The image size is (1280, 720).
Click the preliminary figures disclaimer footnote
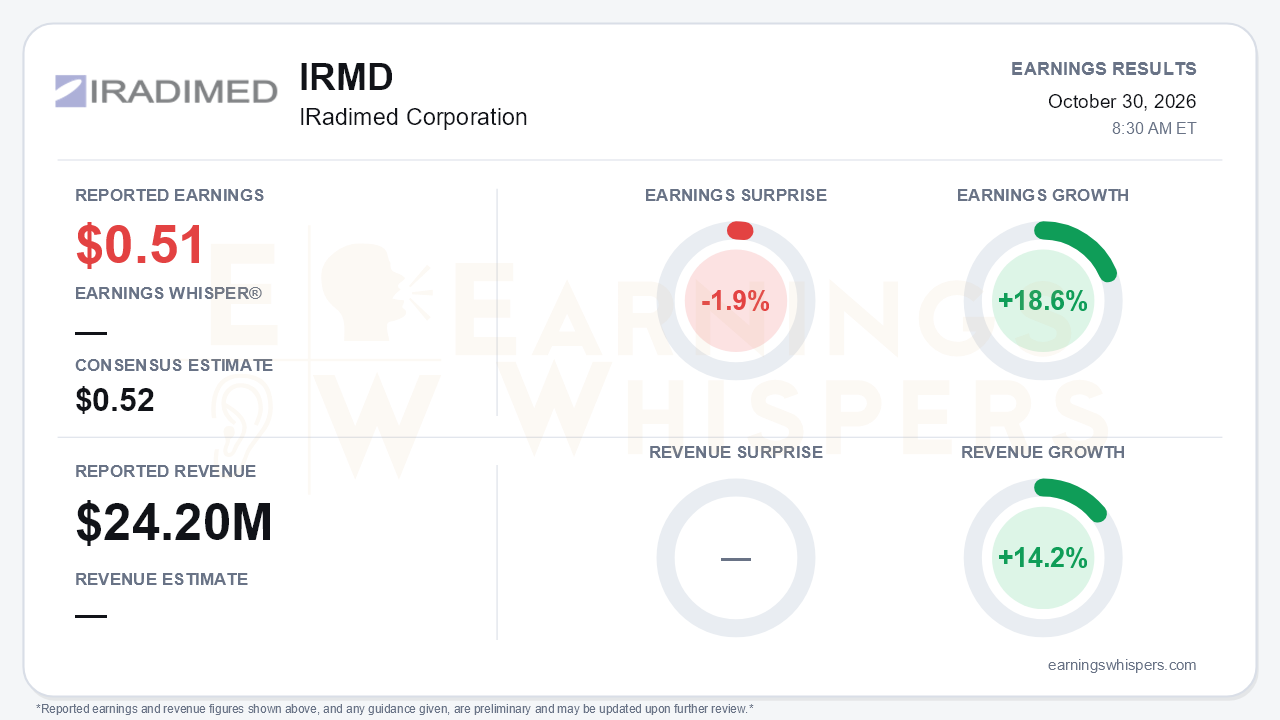(x=395, y=709)
